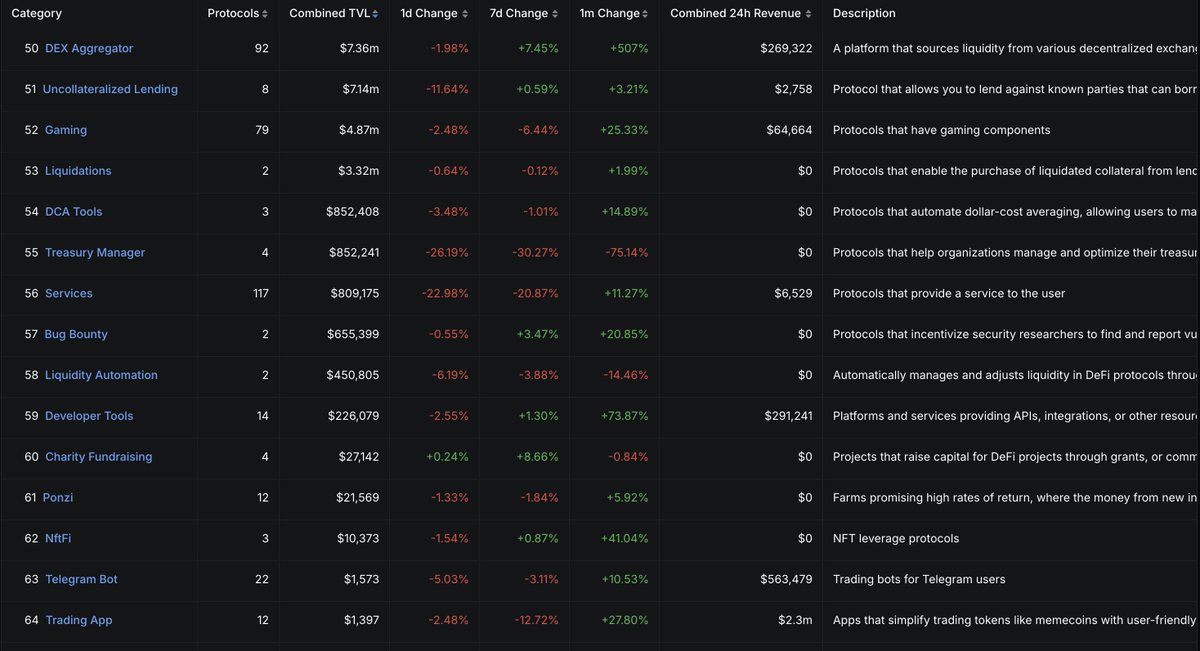1200x651 pixels.
Task: Select TVL value $852,241
Action: (353, 253)
